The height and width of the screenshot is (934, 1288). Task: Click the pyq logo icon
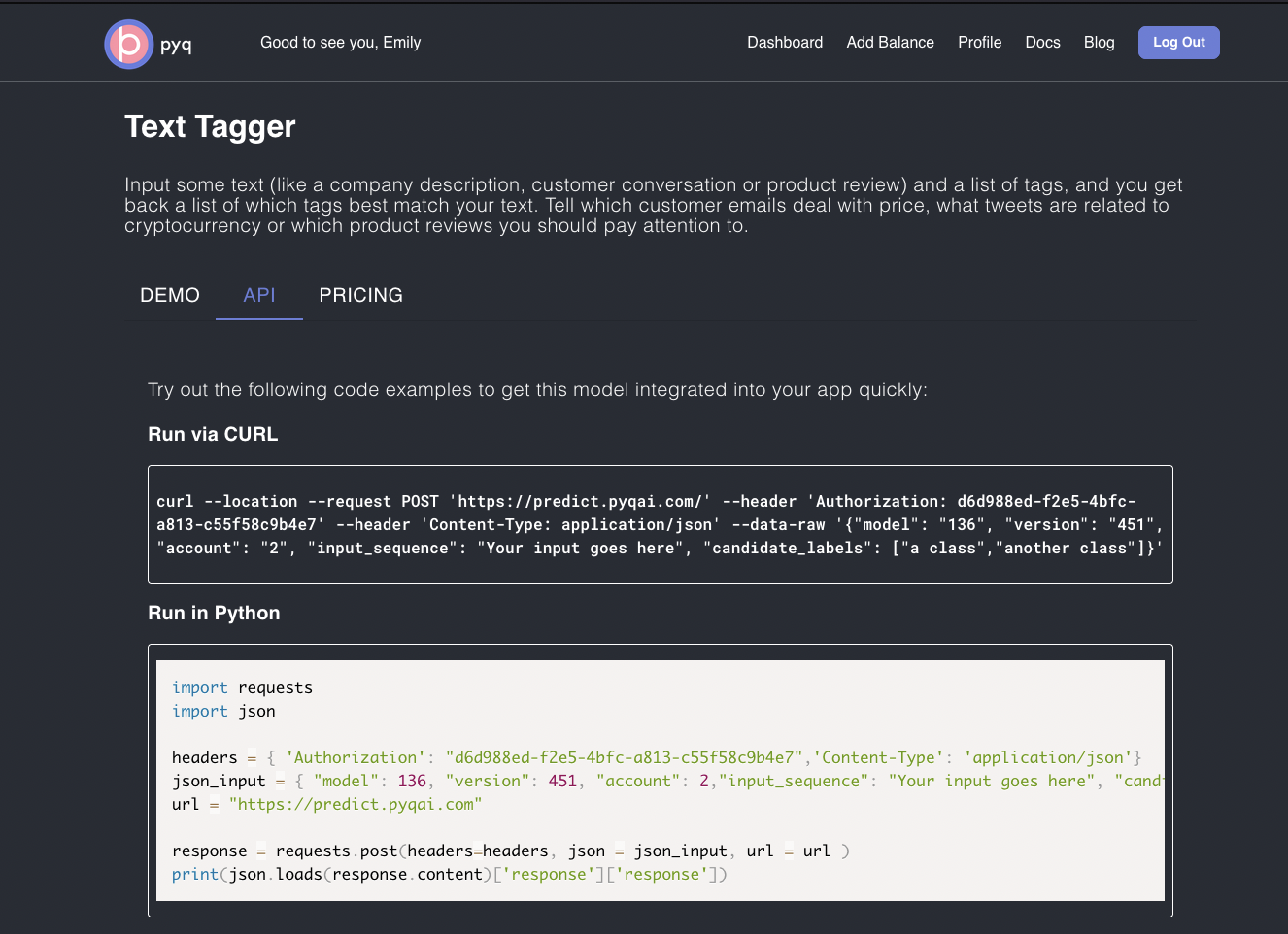coord(129,44)
